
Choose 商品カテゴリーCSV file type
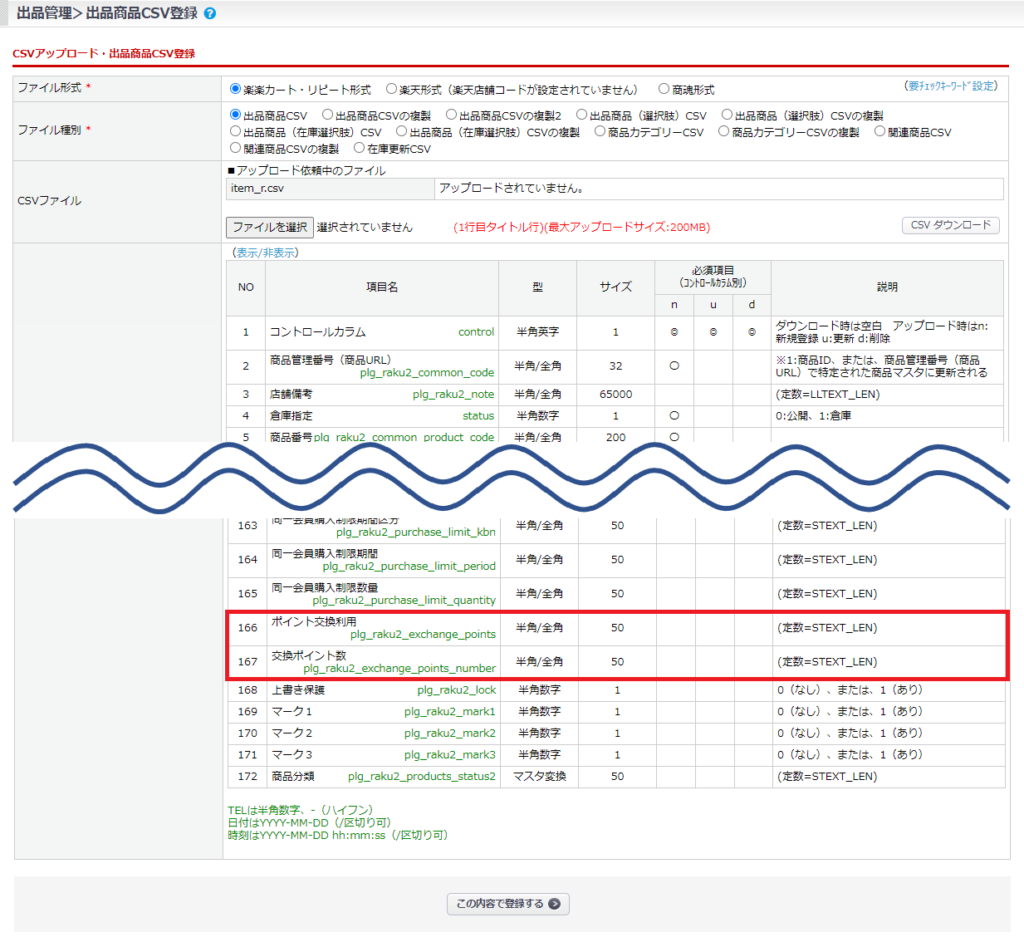click(x=600, y=131)
